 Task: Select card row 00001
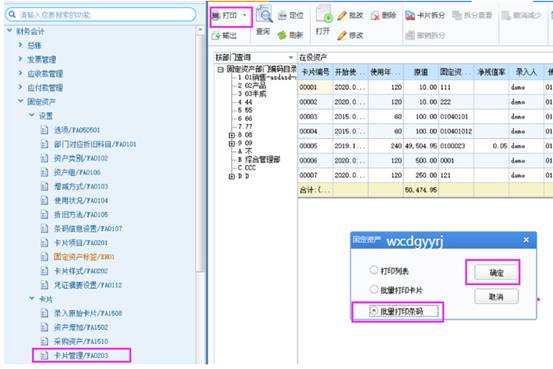tap(425, 87)
